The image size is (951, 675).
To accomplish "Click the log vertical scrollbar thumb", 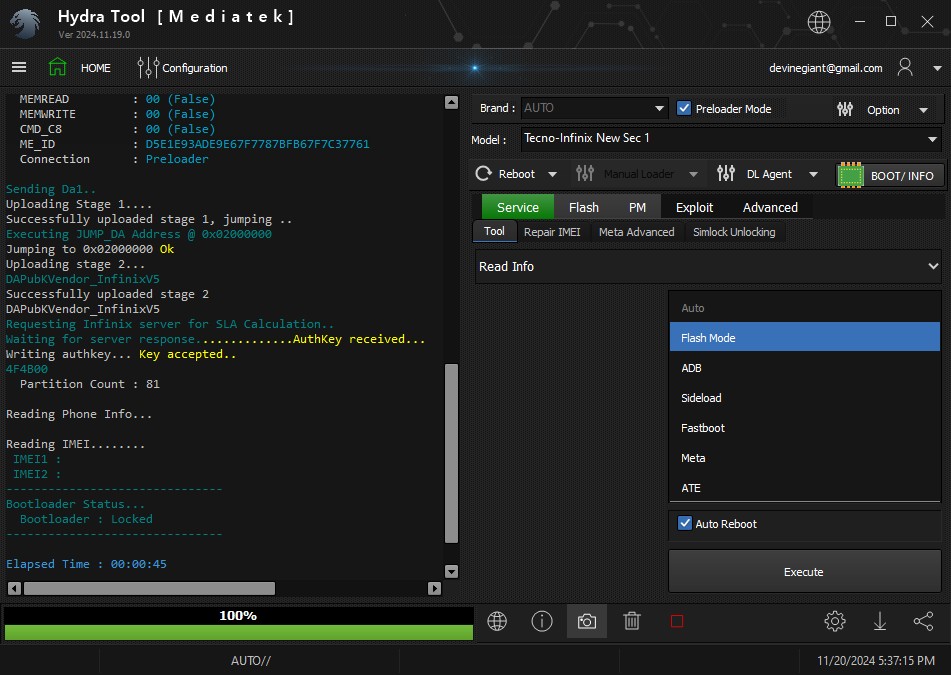I will click(451, 453).
